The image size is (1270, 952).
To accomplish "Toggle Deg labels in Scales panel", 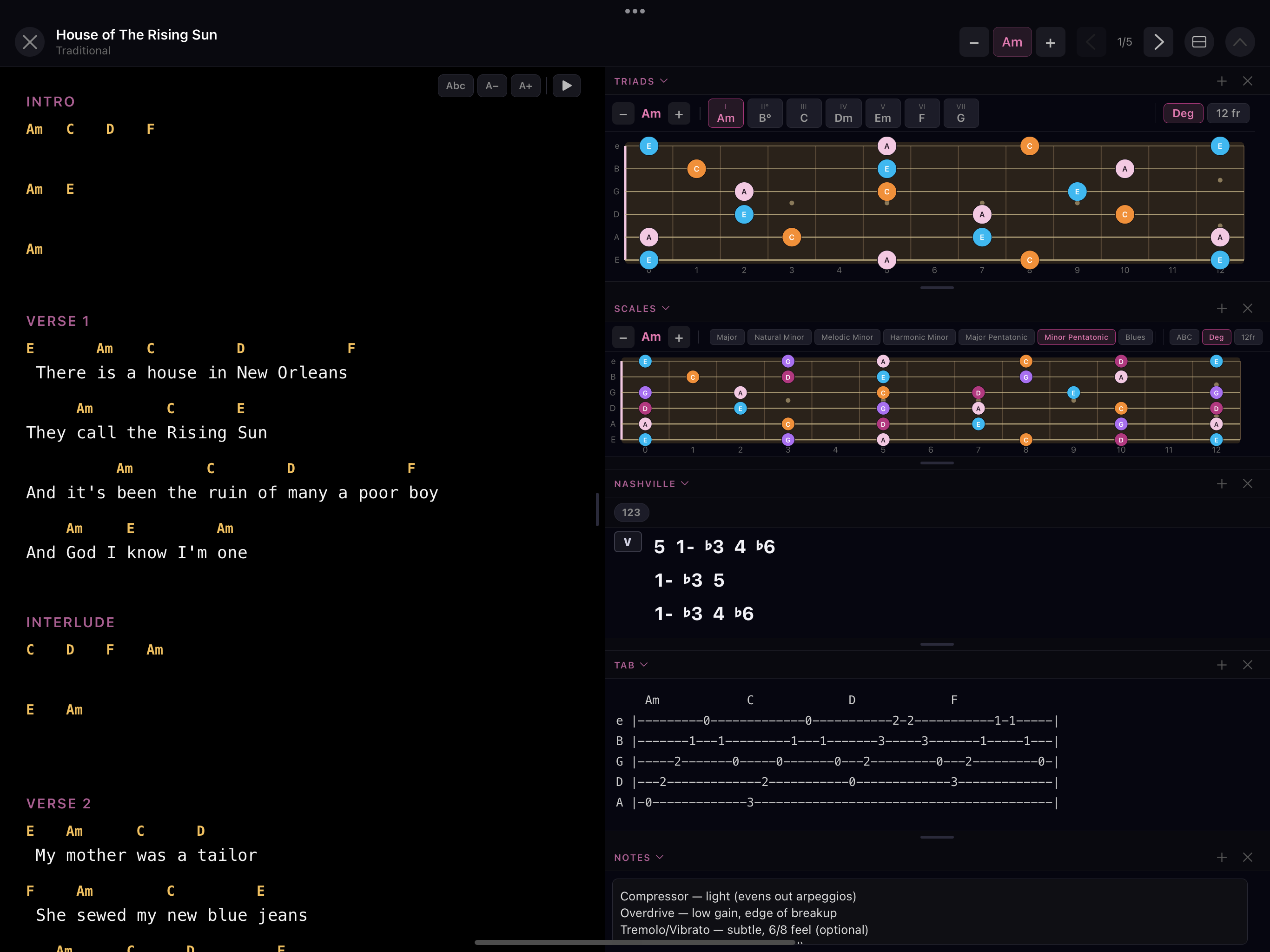I will 1216,337.
